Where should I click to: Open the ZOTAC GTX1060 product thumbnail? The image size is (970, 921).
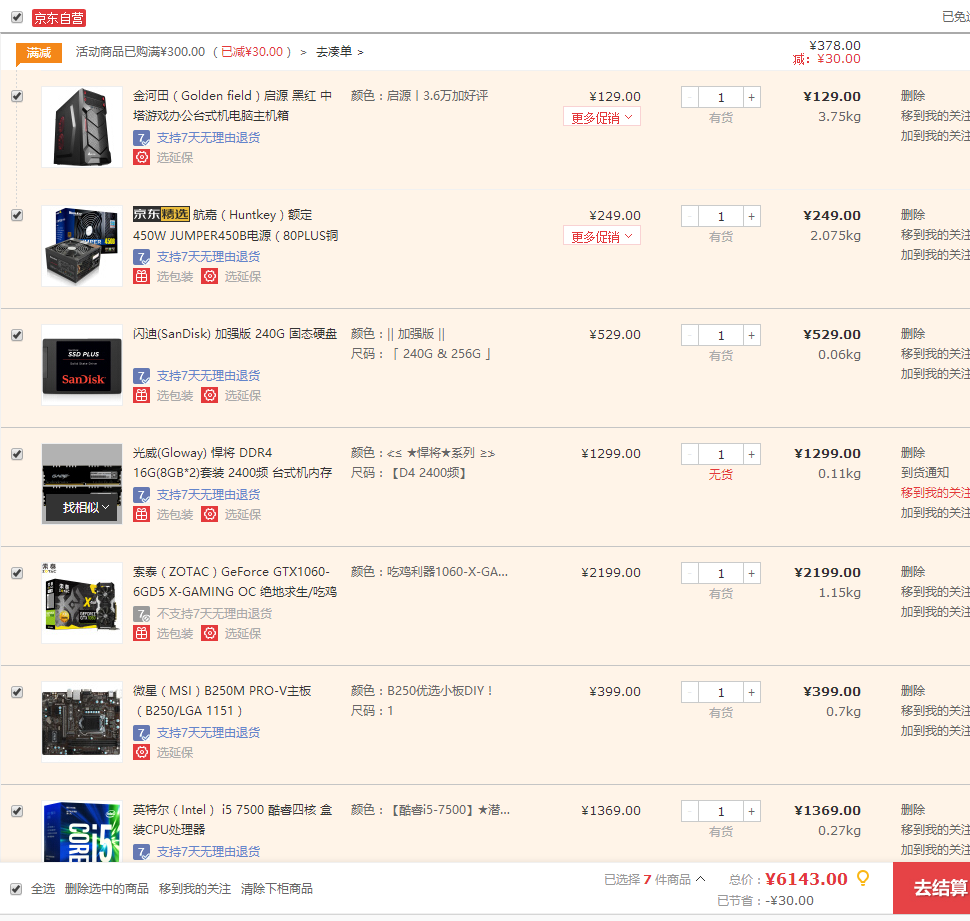[82, 603]
